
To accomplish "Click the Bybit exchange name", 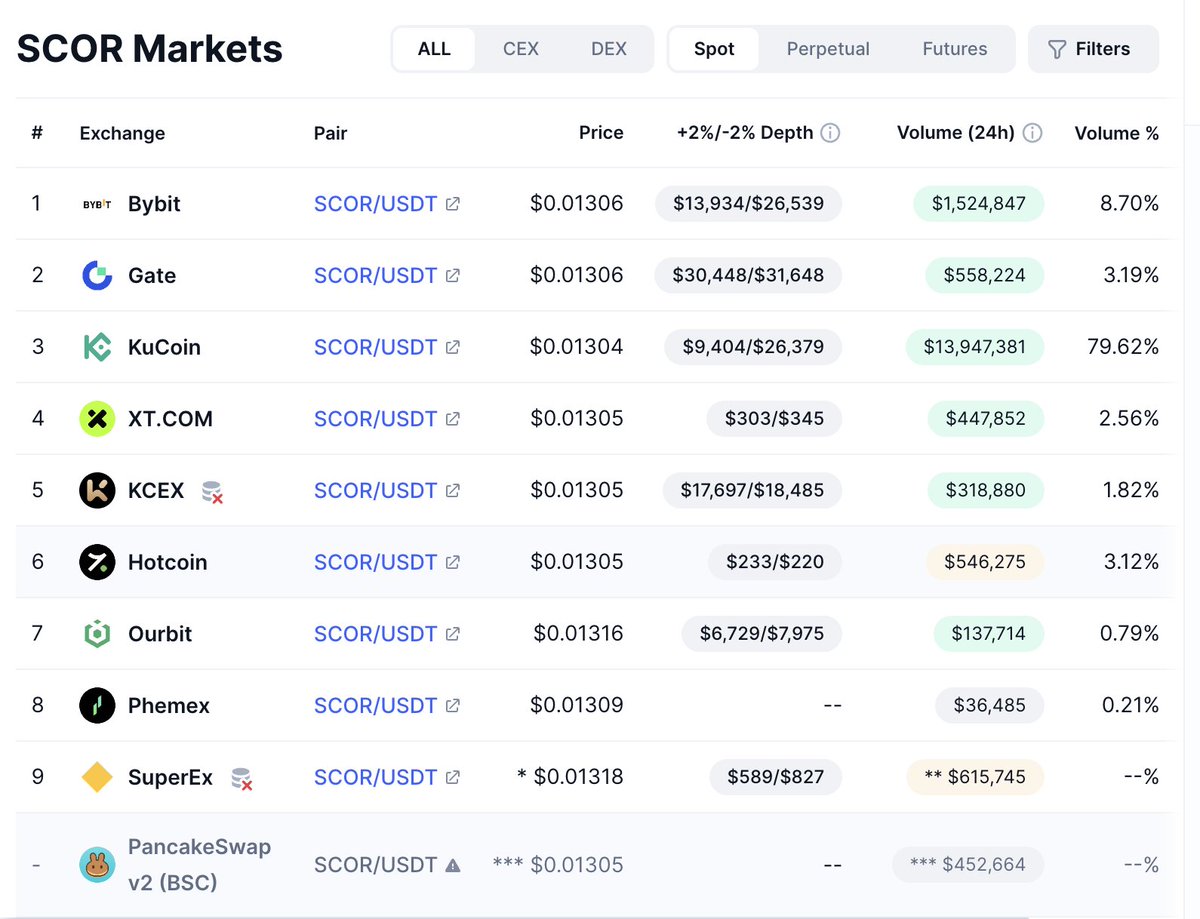I will (x=154, y=204).
